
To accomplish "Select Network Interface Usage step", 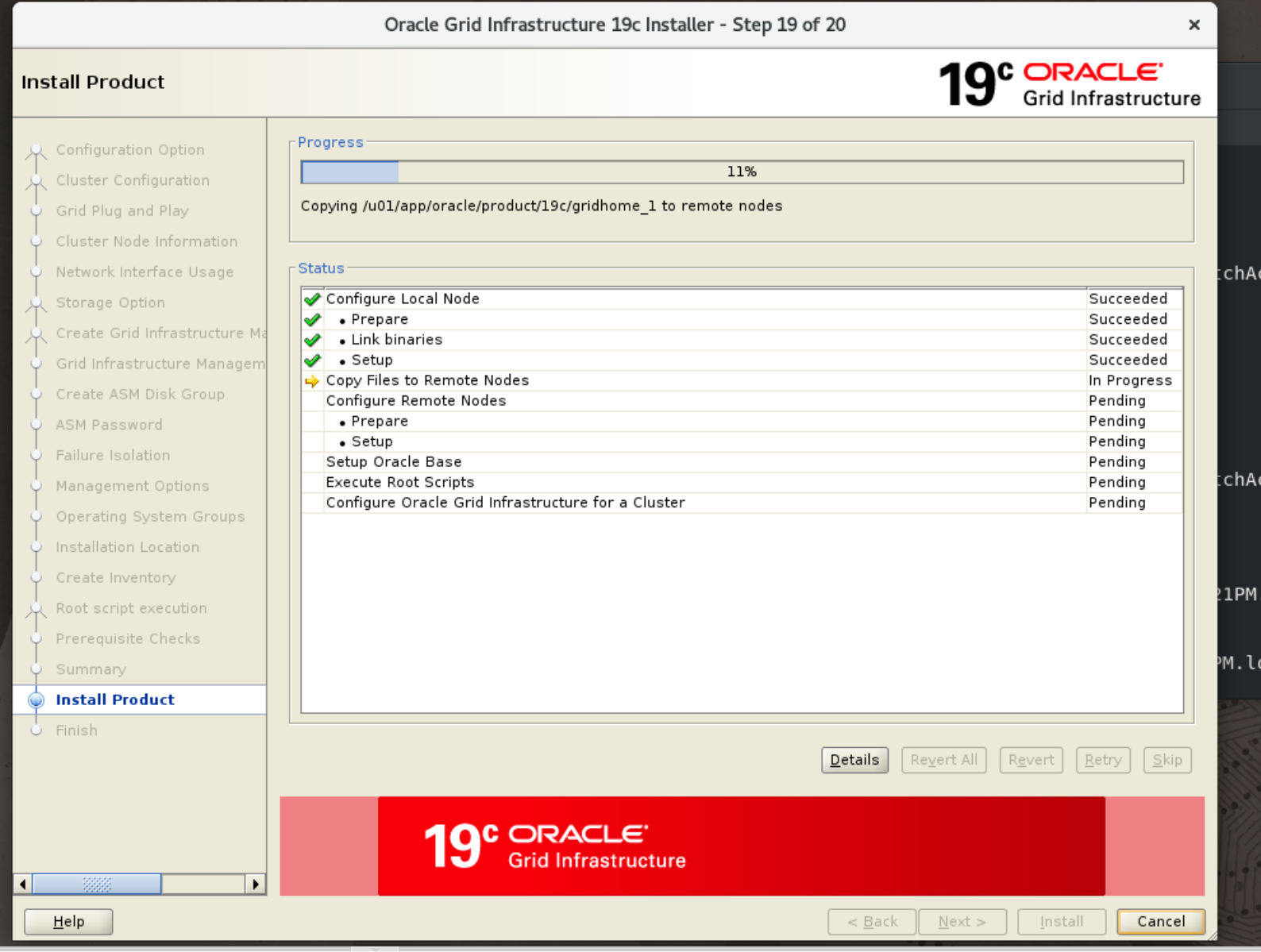I will click(x=145, y=272).
